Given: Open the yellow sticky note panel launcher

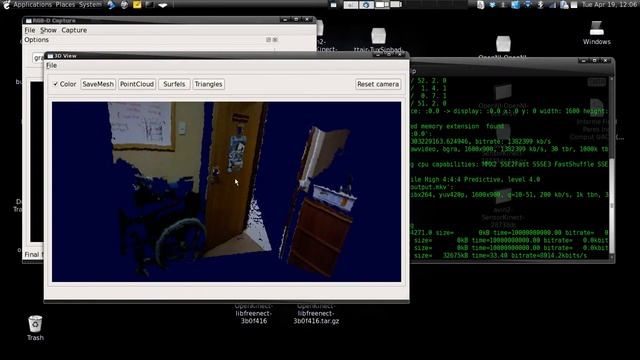Looking at the screenshot, I should (x=137, y=5).
